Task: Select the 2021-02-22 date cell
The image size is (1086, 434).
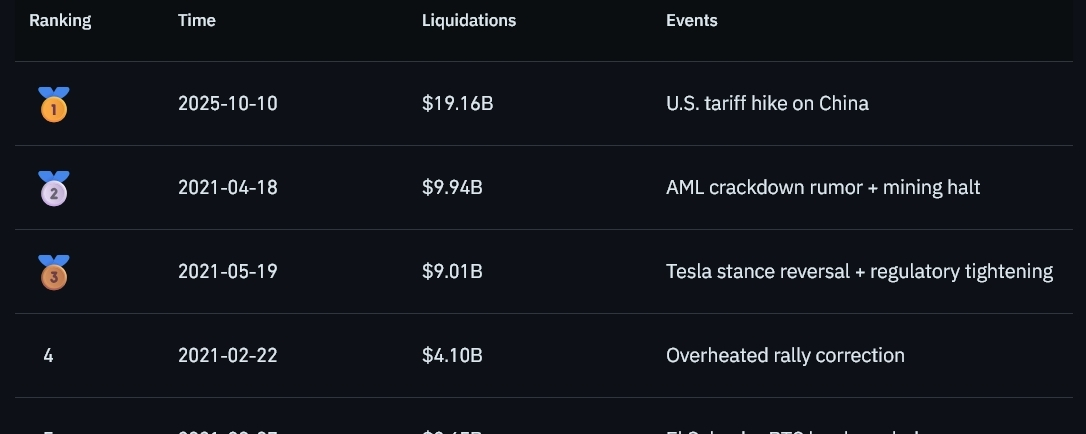Action: pos(228,356)
